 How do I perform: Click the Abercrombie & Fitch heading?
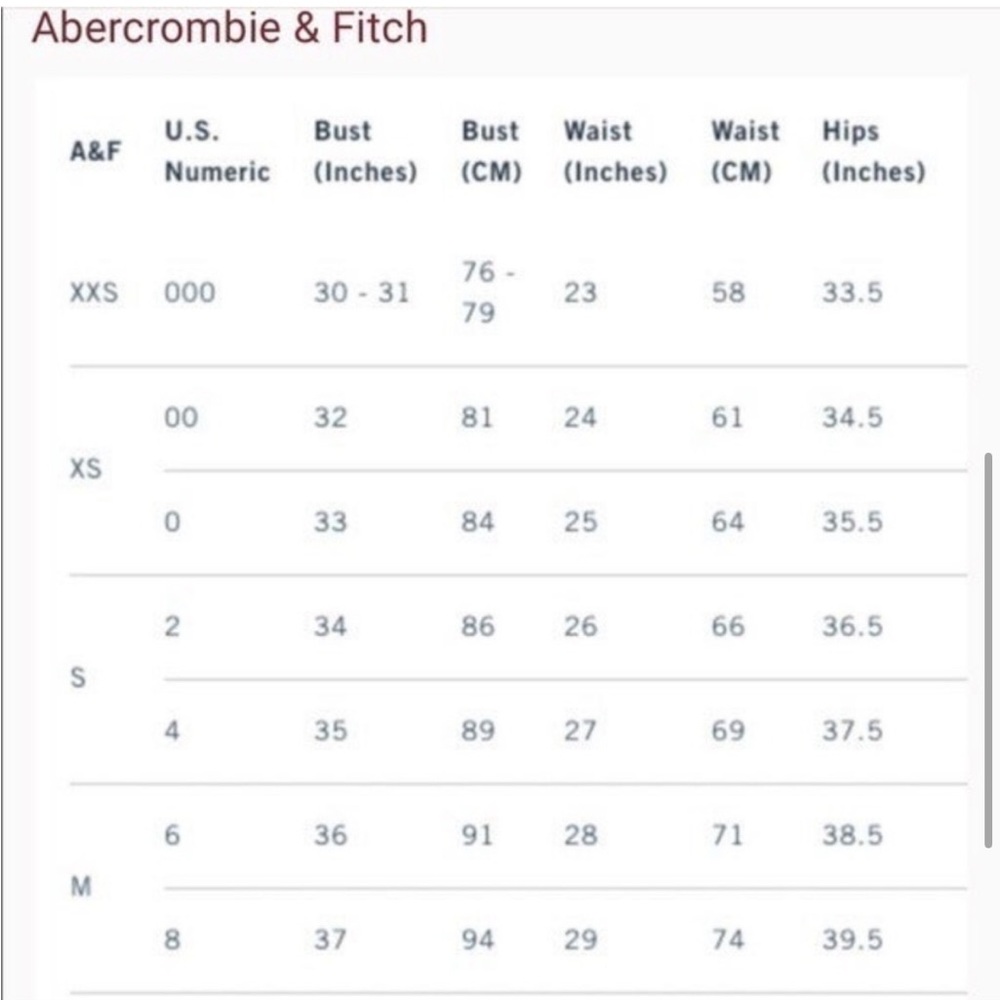click(x=230, y=29)
